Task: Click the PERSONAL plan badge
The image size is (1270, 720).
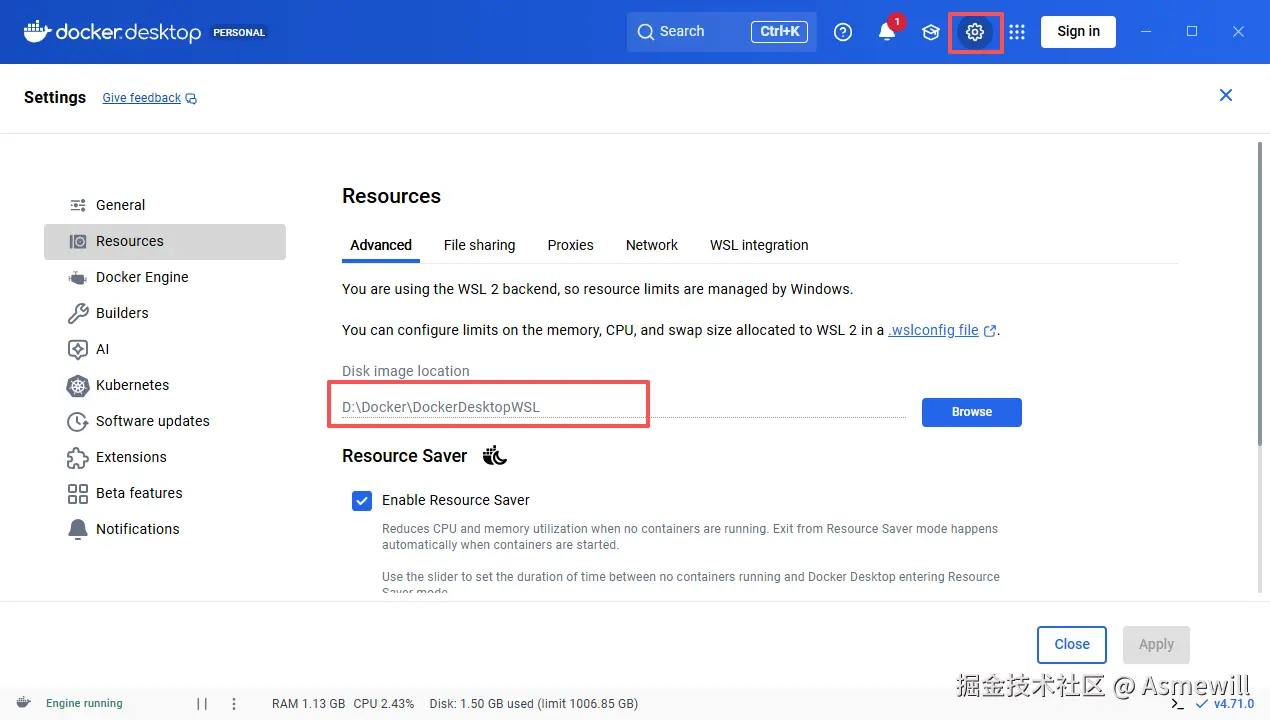Action: [239, 32]
